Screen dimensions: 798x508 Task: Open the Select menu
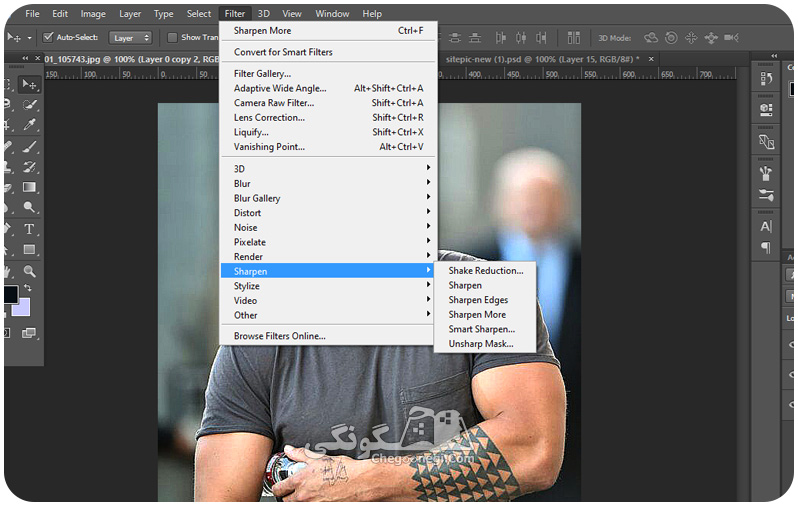(x=198, y=14)
